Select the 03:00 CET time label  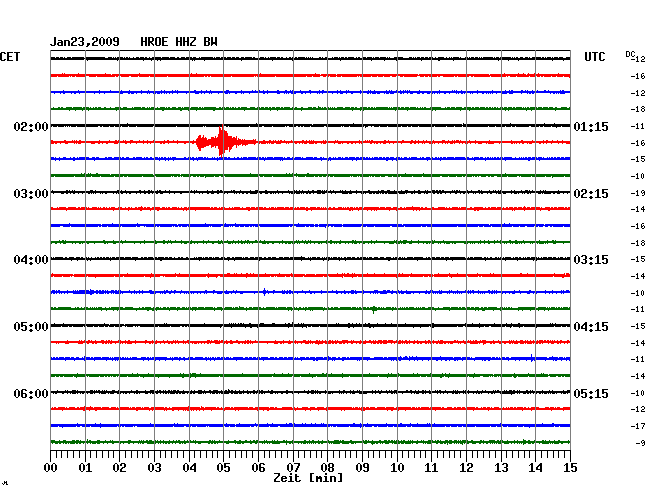[x=31, y=194]
